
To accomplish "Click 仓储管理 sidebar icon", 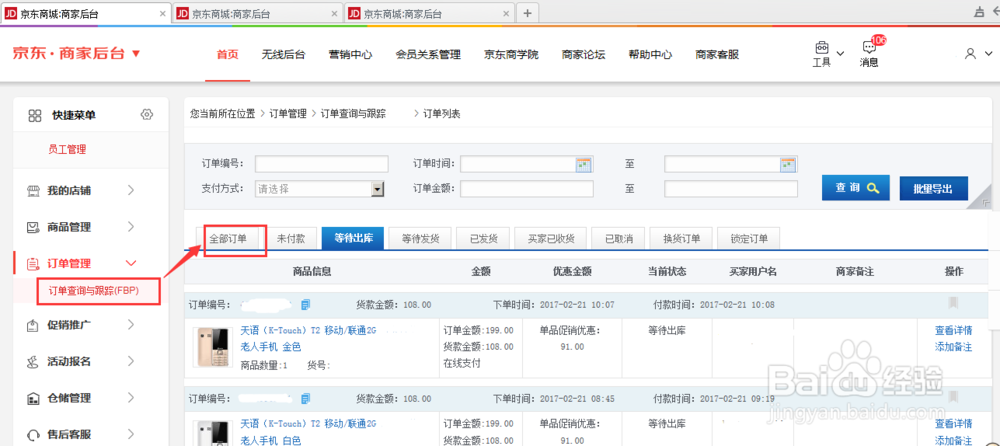I will click(33, 398).
